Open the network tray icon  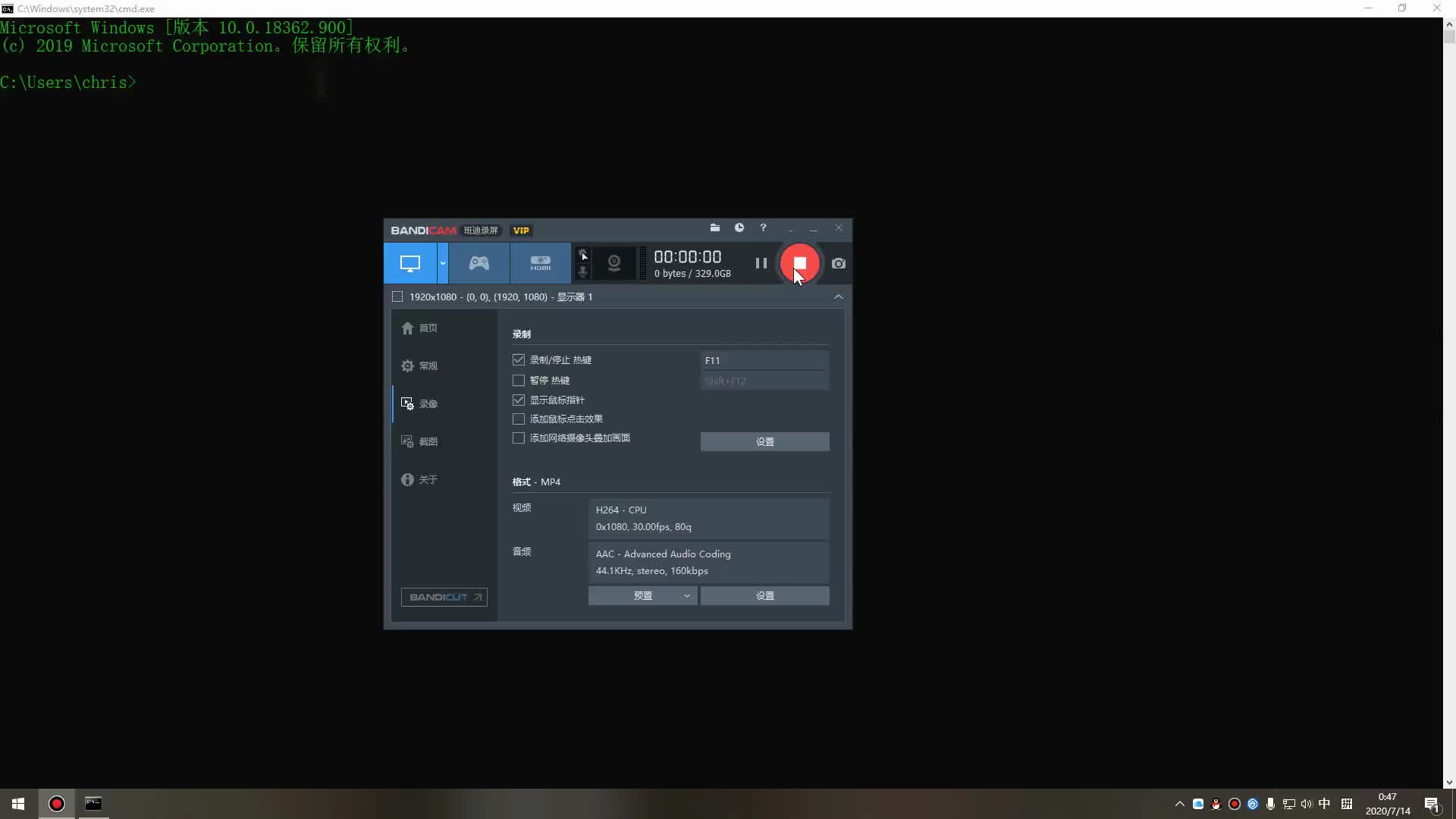(x=1288, y=804)
